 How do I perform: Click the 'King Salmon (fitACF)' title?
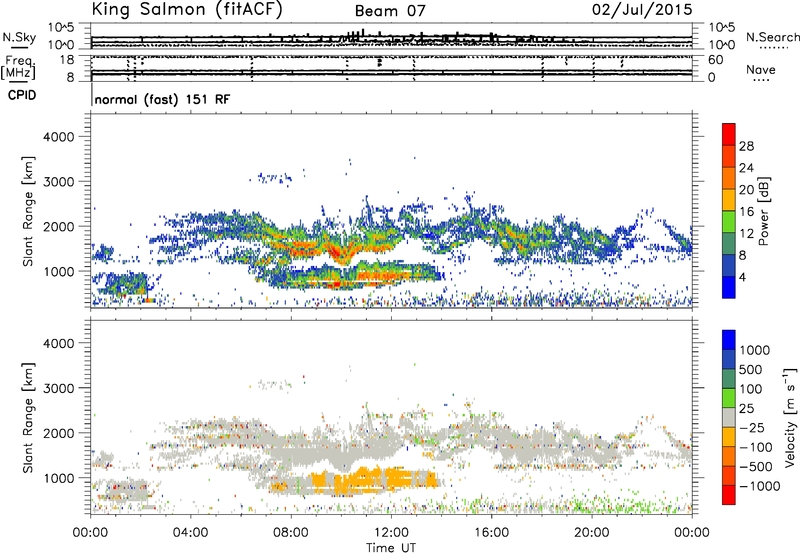(187, 10)
